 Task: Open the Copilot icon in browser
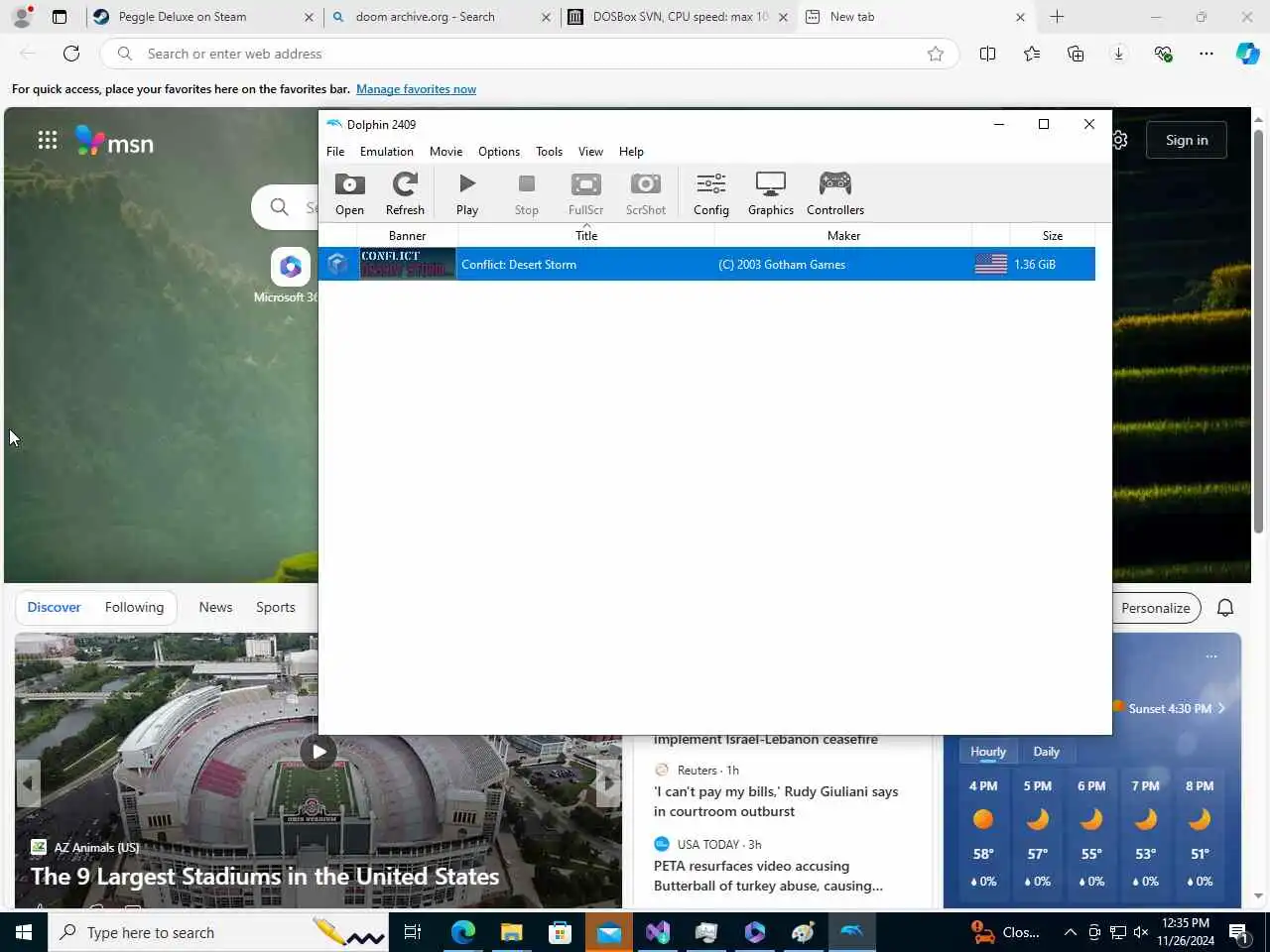pos(1247,54)
